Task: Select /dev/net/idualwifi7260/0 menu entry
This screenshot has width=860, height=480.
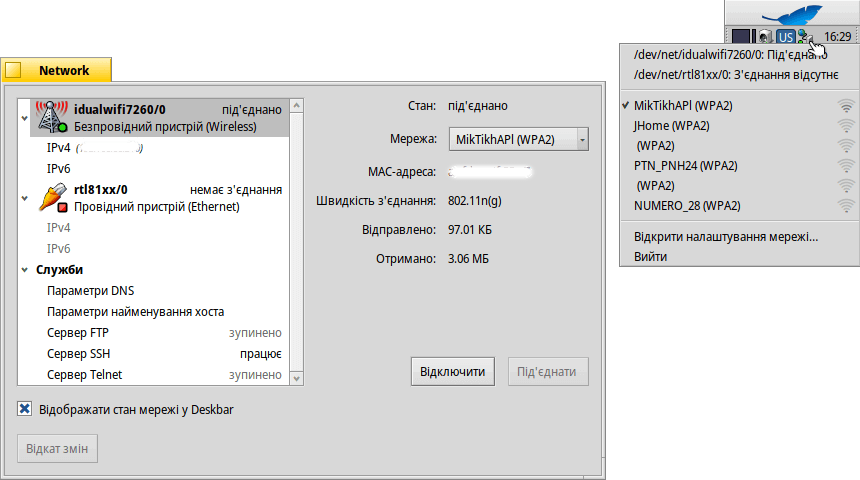Action: point(739,54)
